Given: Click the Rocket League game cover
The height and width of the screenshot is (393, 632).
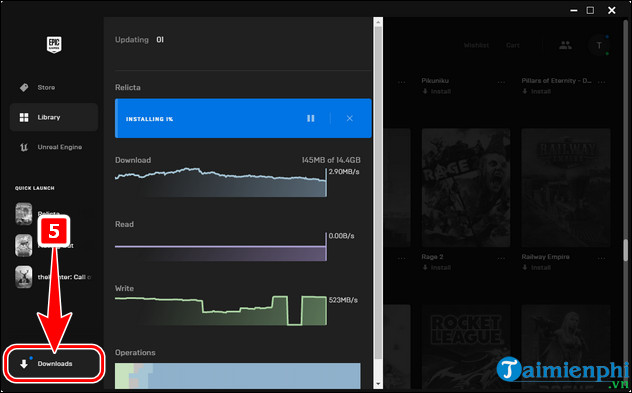Looking at the screenshot, I should pos(466,347).
